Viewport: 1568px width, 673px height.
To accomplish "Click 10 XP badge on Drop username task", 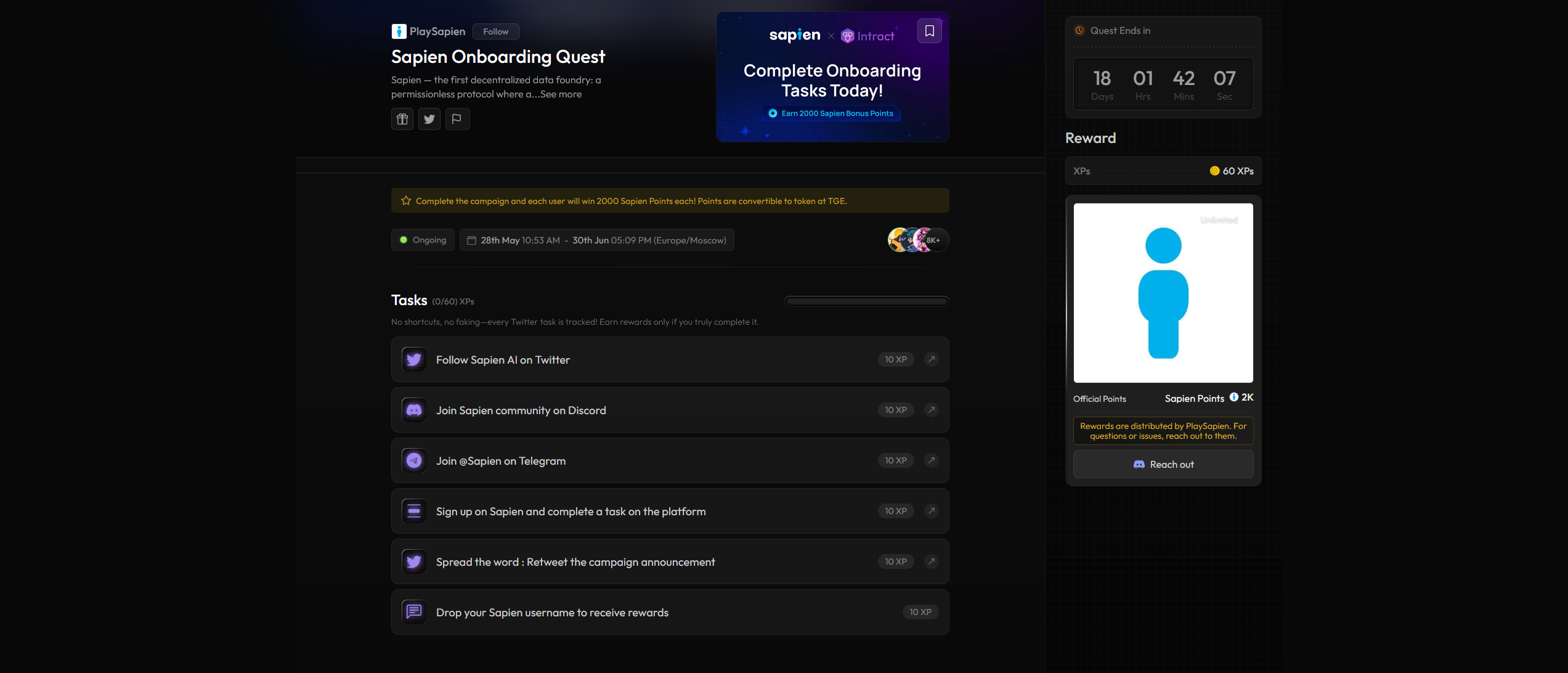I will click(x=920, y=612).
